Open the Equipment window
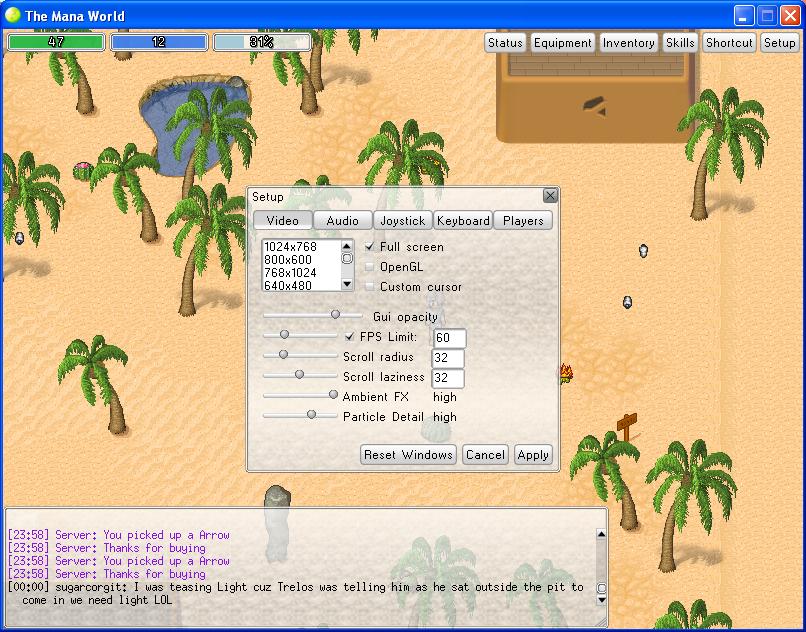Screen dimensions: 806x632 click(x=562, y=43)
